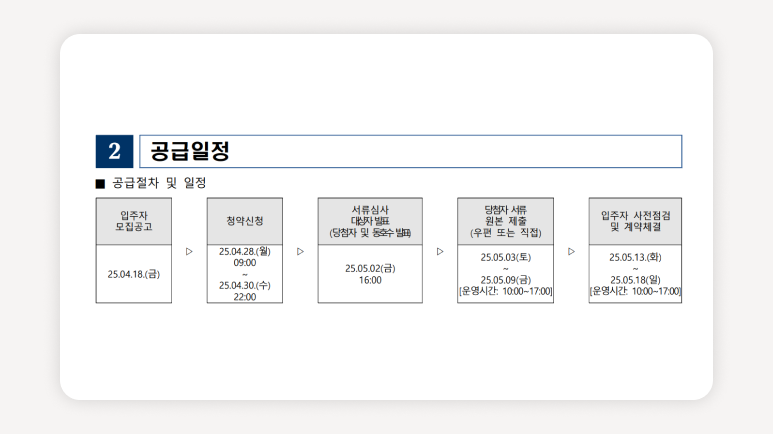The width and height of the screenshot is (773, 434).
Task: Click the section number 2 box
Action: (114, 151)
